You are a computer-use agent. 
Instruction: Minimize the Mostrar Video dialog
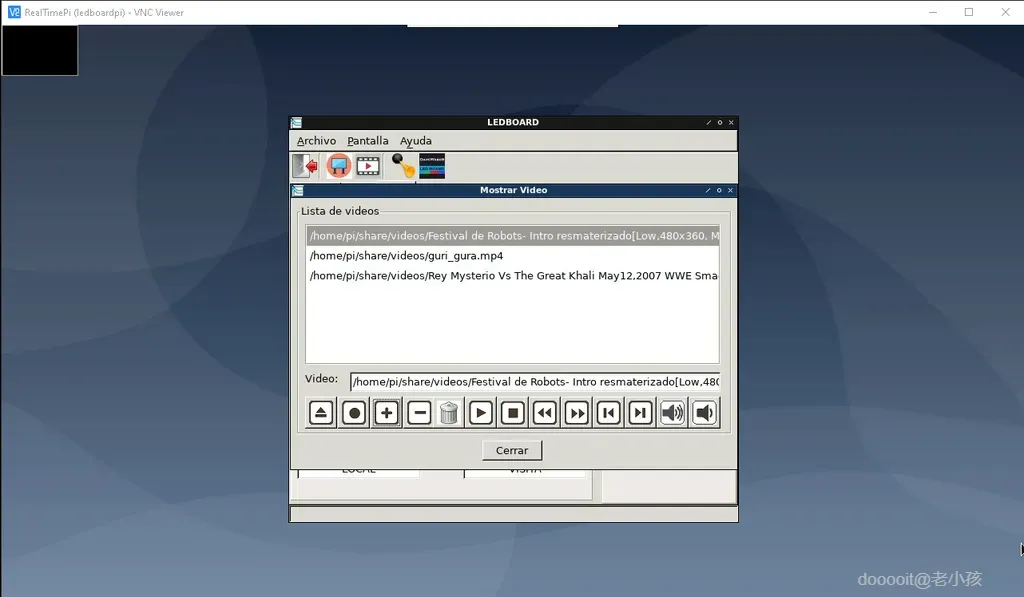(708, 190)
